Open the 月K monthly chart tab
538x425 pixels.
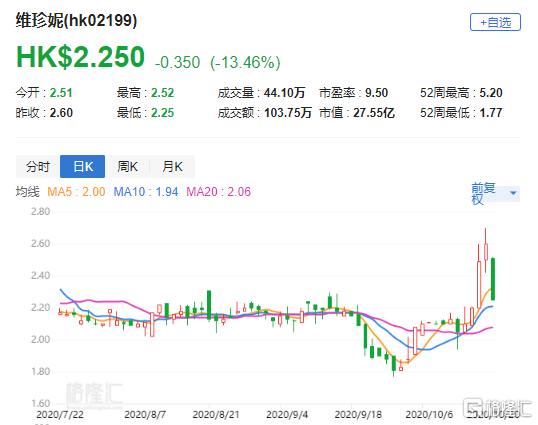tap(172, 167)
